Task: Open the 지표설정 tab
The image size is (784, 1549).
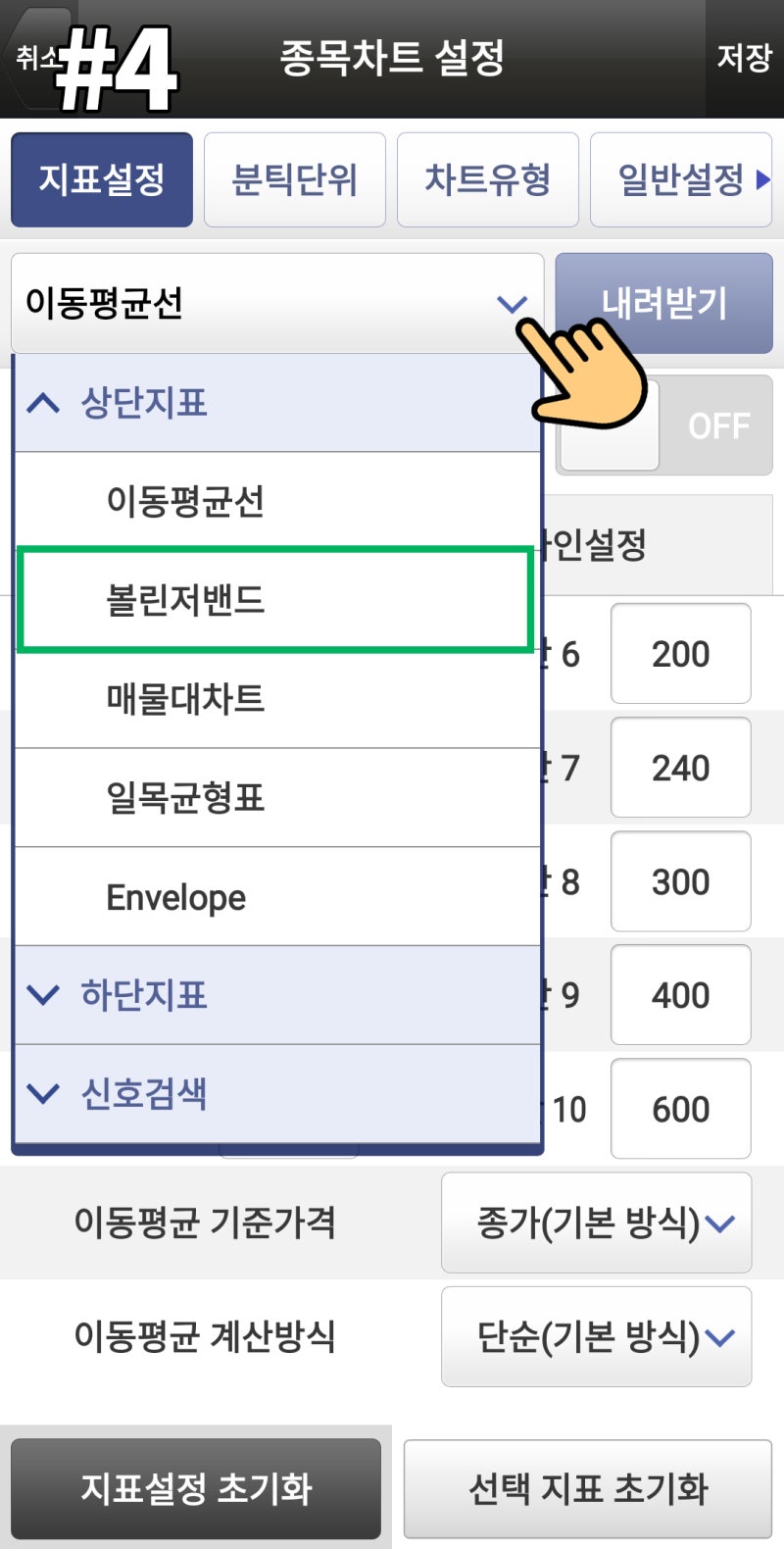Action: point(102,179)
